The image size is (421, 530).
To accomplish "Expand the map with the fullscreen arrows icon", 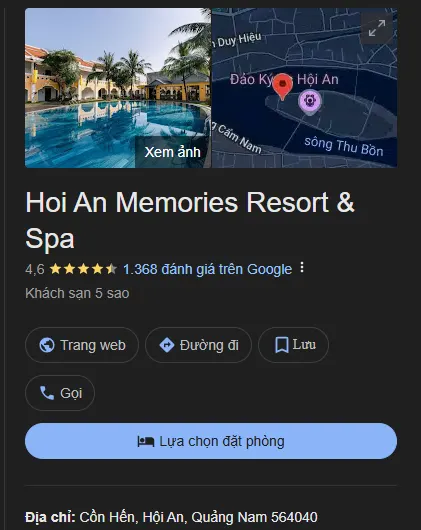I will [x=377, y=28].
